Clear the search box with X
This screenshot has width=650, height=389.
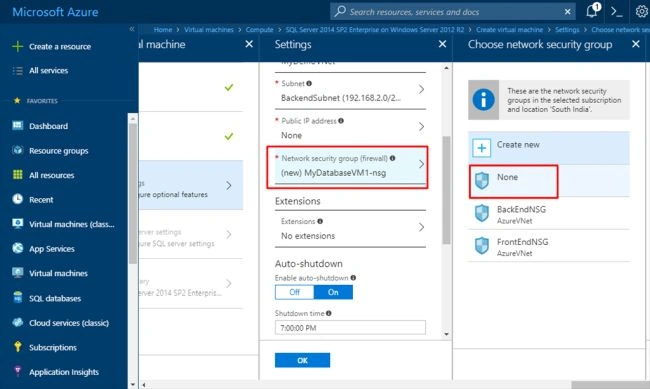pos(568,12)
